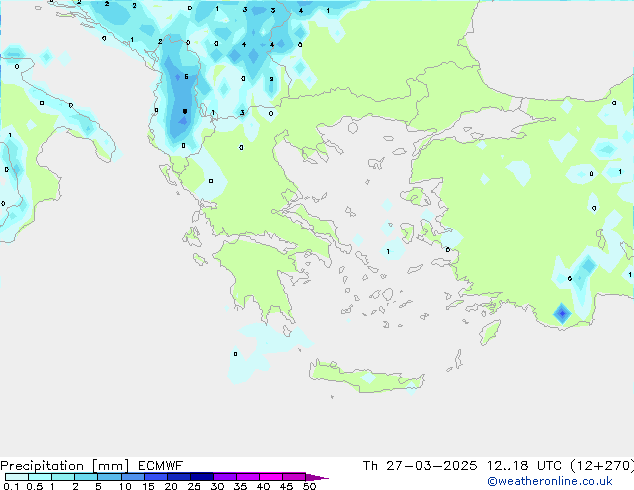
Task: Click the '5' precipitation value over Albania
Action: point(186,76)
